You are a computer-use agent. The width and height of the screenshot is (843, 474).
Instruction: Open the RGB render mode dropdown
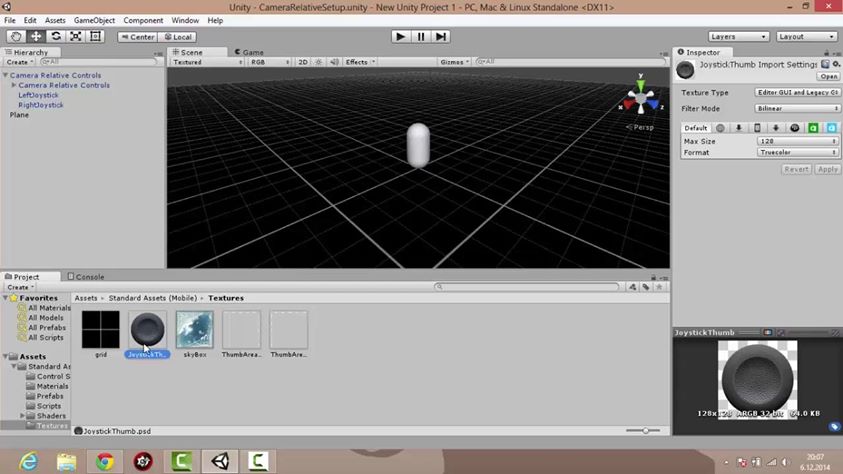(269, 62)
